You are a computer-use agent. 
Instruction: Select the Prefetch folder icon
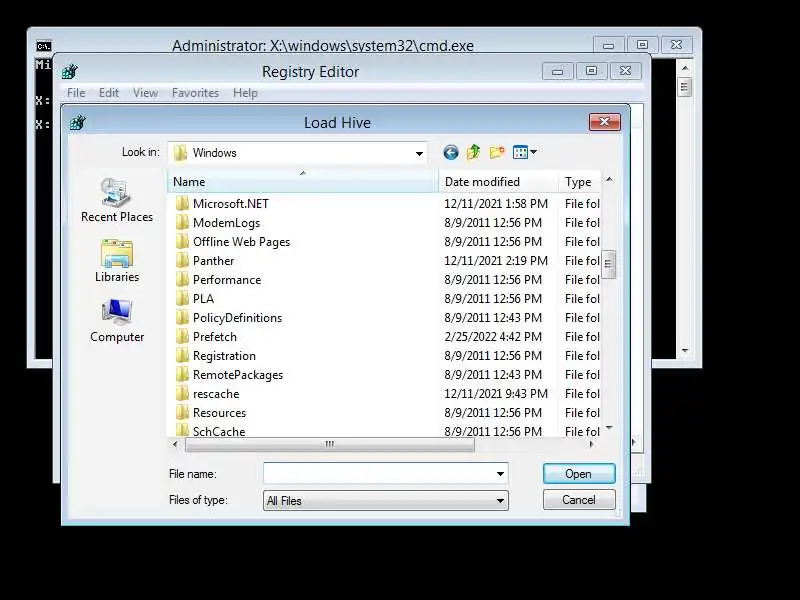point(182,337)
